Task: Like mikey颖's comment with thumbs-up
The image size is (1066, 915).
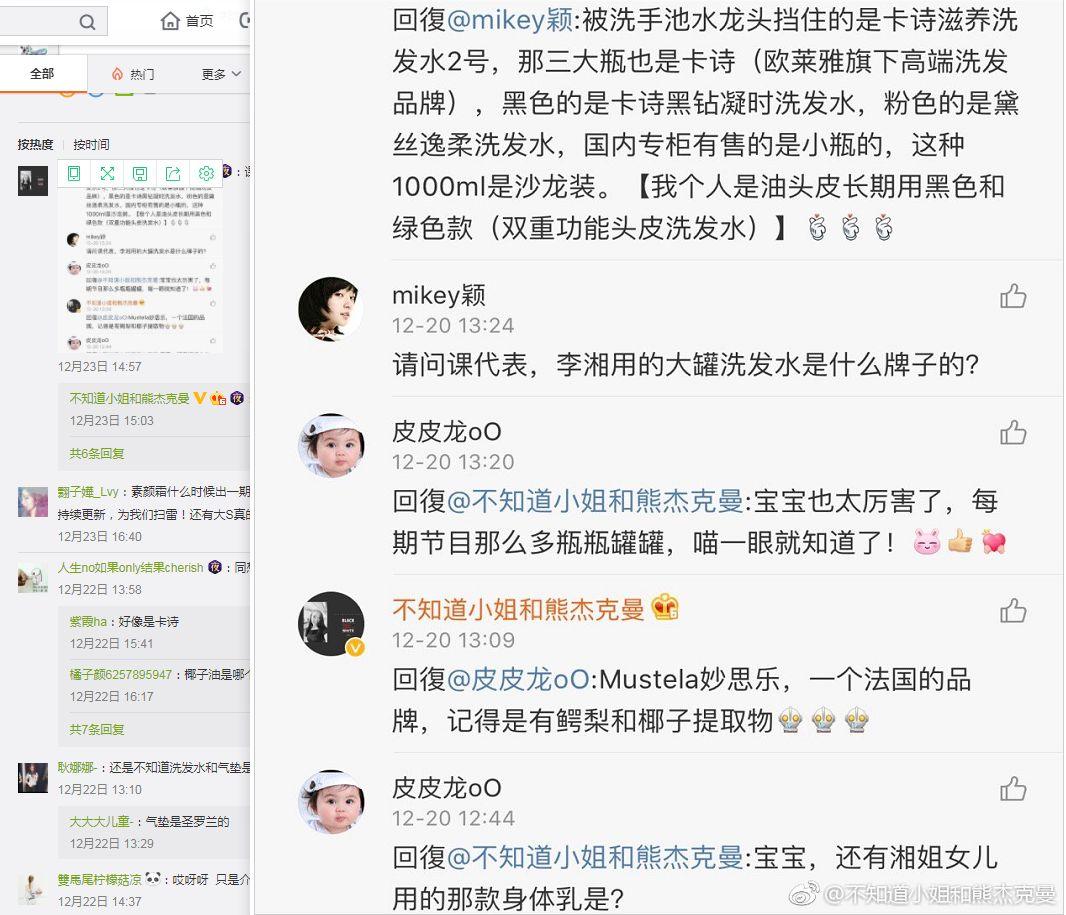Action: 1013,296
